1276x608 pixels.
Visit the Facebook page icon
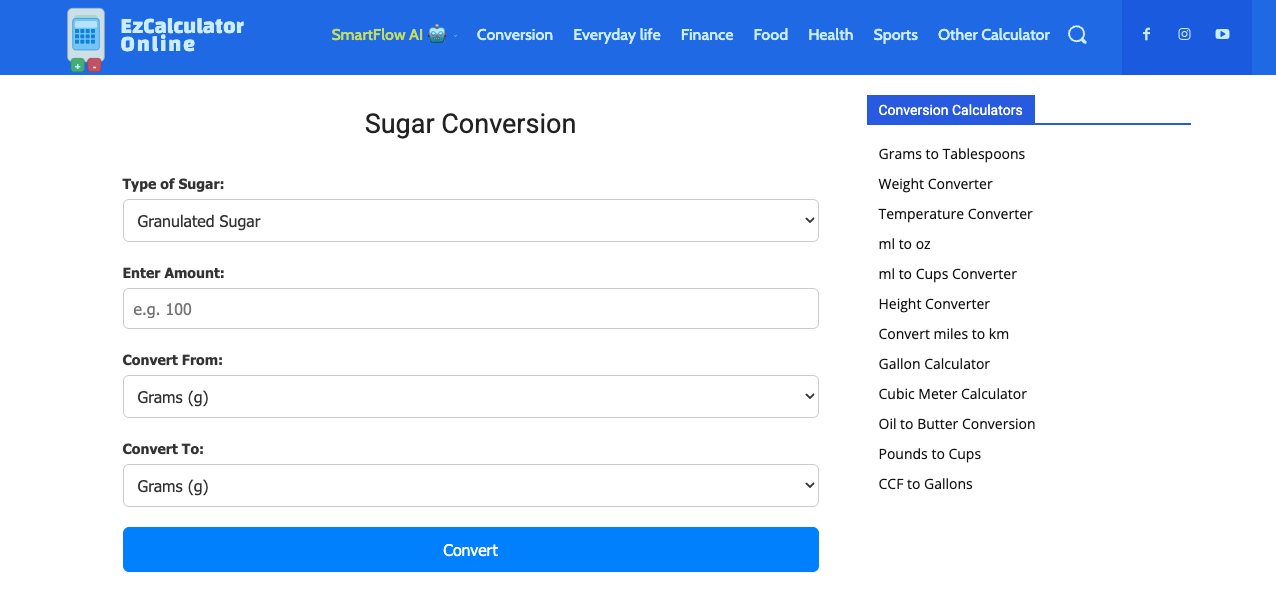click(1146, 35)
